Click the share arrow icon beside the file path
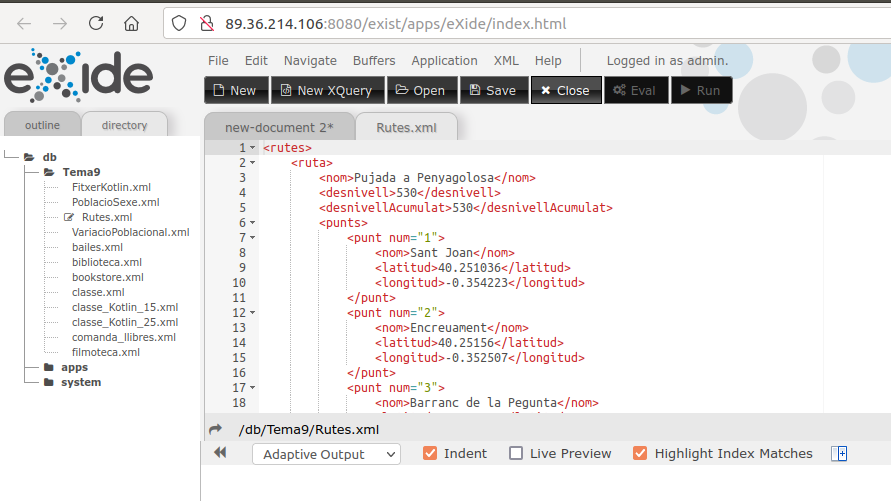The height and width of the screenshot is (501, 891). (x=215, y=429)
